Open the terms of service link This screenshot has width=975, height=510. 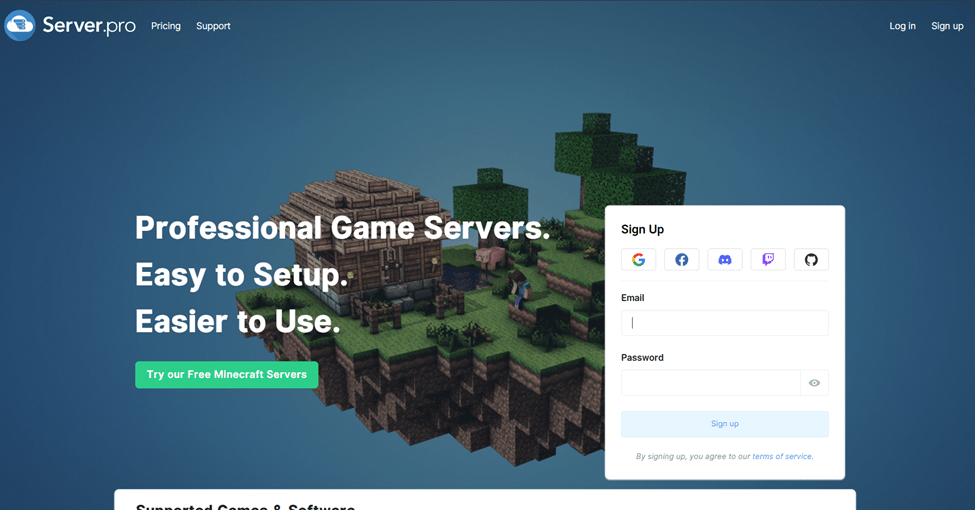[782, 457]
